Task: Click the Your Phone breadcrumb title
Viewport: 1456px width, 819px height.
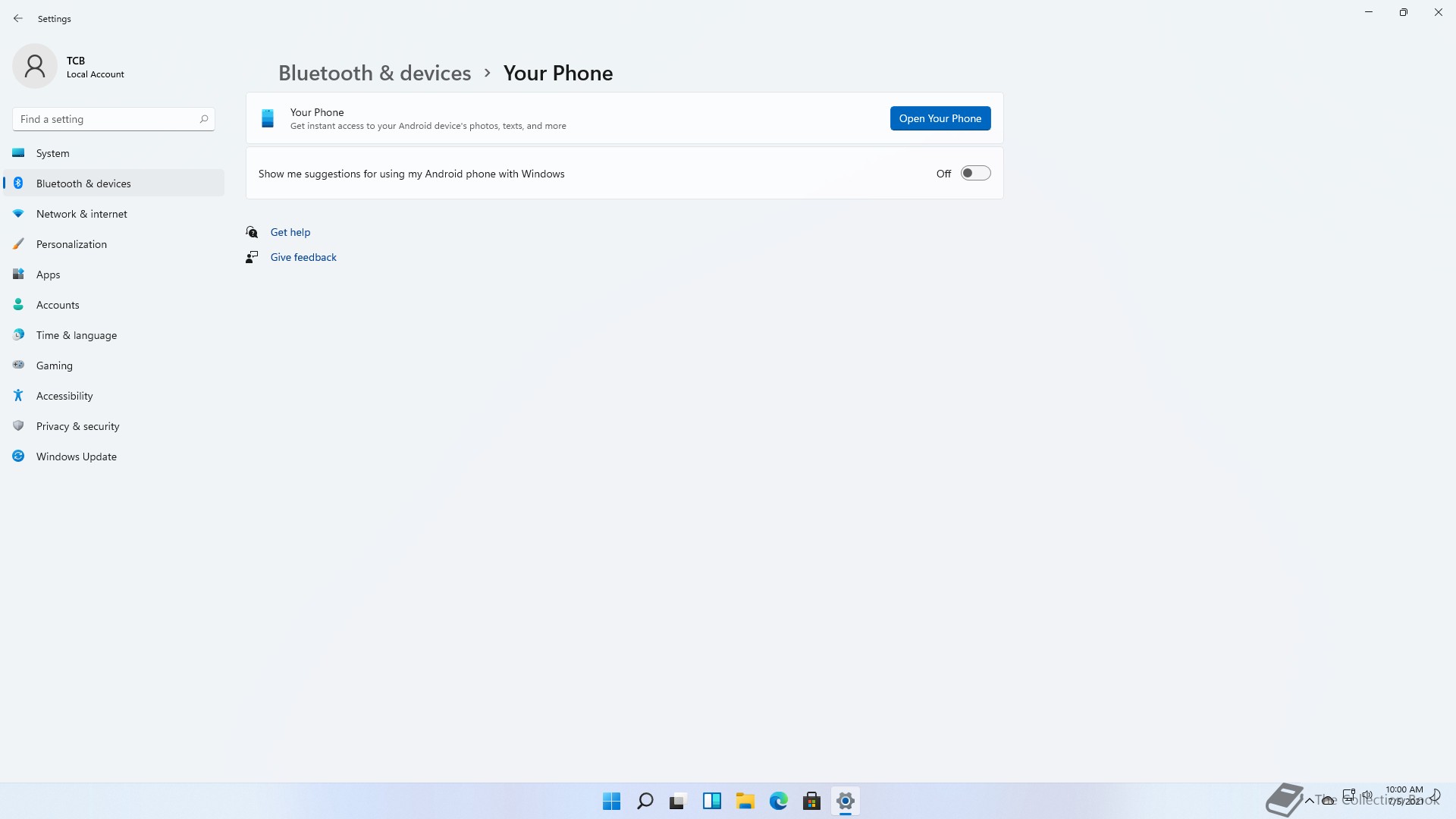Action: [558, 73]
